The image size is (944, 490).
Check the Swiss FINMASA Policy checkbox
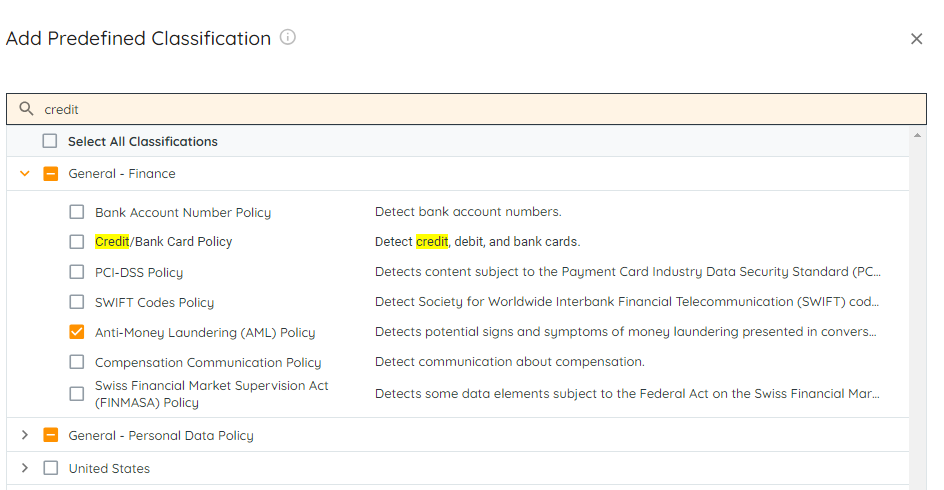pyautogui.click(x=77, y=393)
